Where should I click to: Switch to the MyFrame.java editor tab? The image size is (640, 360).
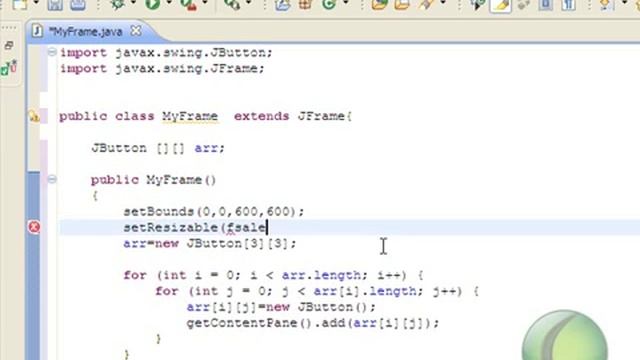(x=86, y=31)
